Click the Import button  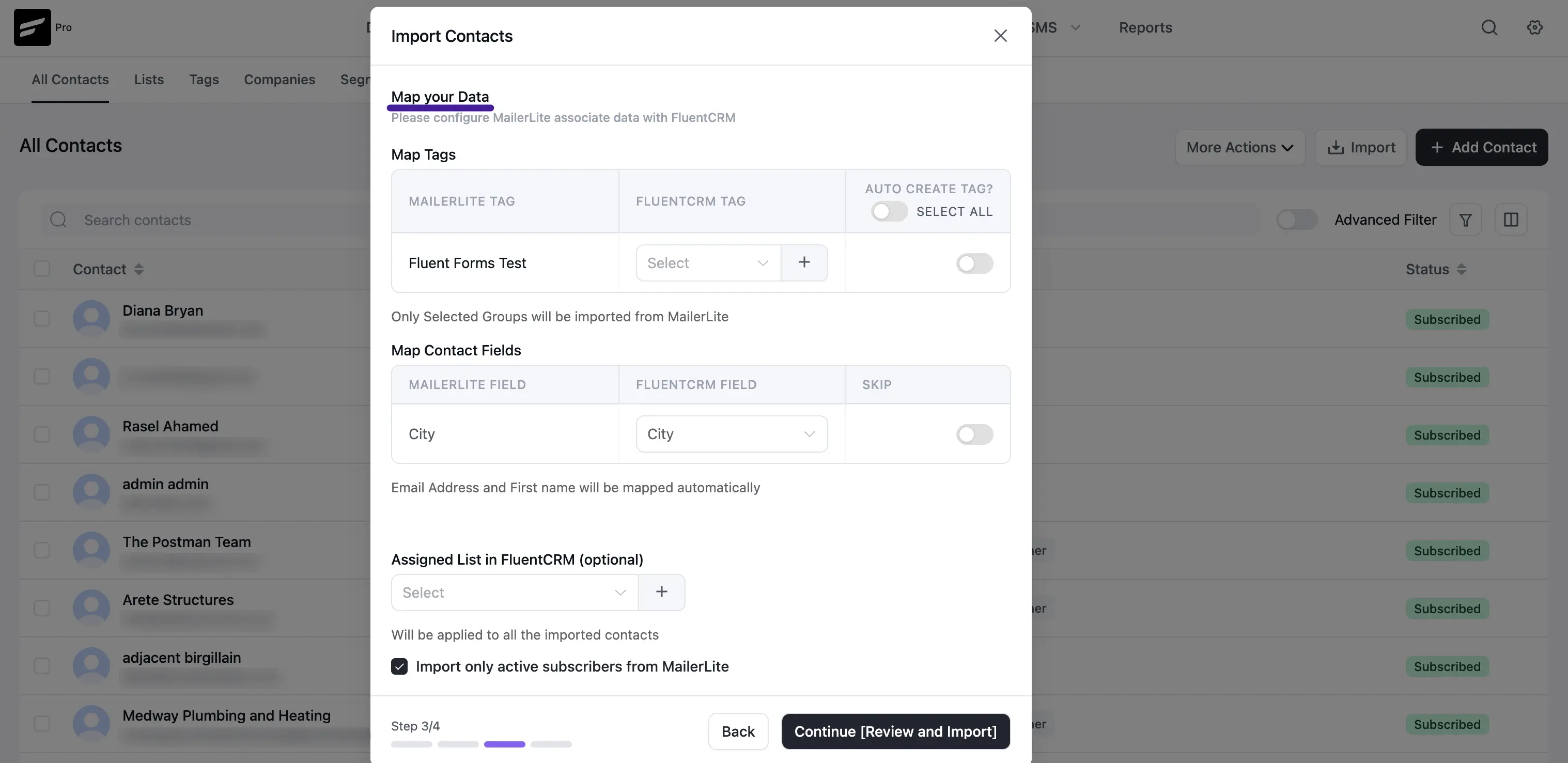point(1361,147)
